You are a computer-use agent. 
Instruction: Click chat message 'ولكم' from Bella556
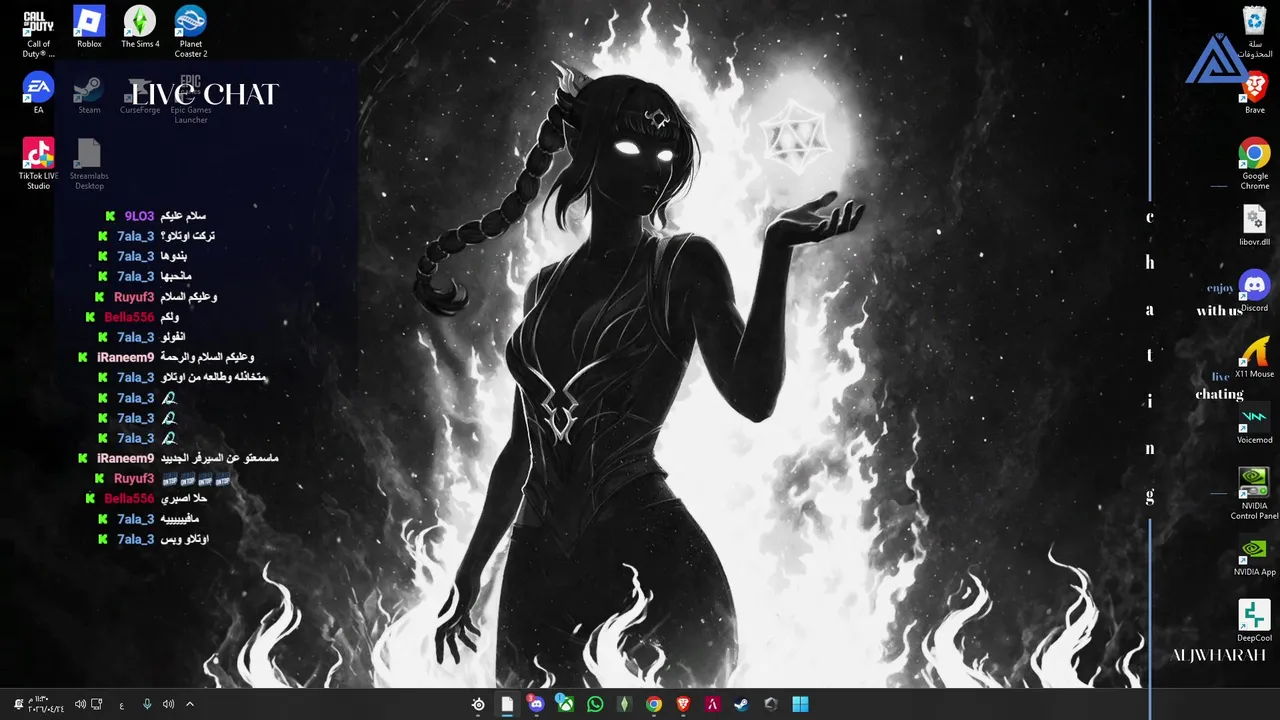169,317
